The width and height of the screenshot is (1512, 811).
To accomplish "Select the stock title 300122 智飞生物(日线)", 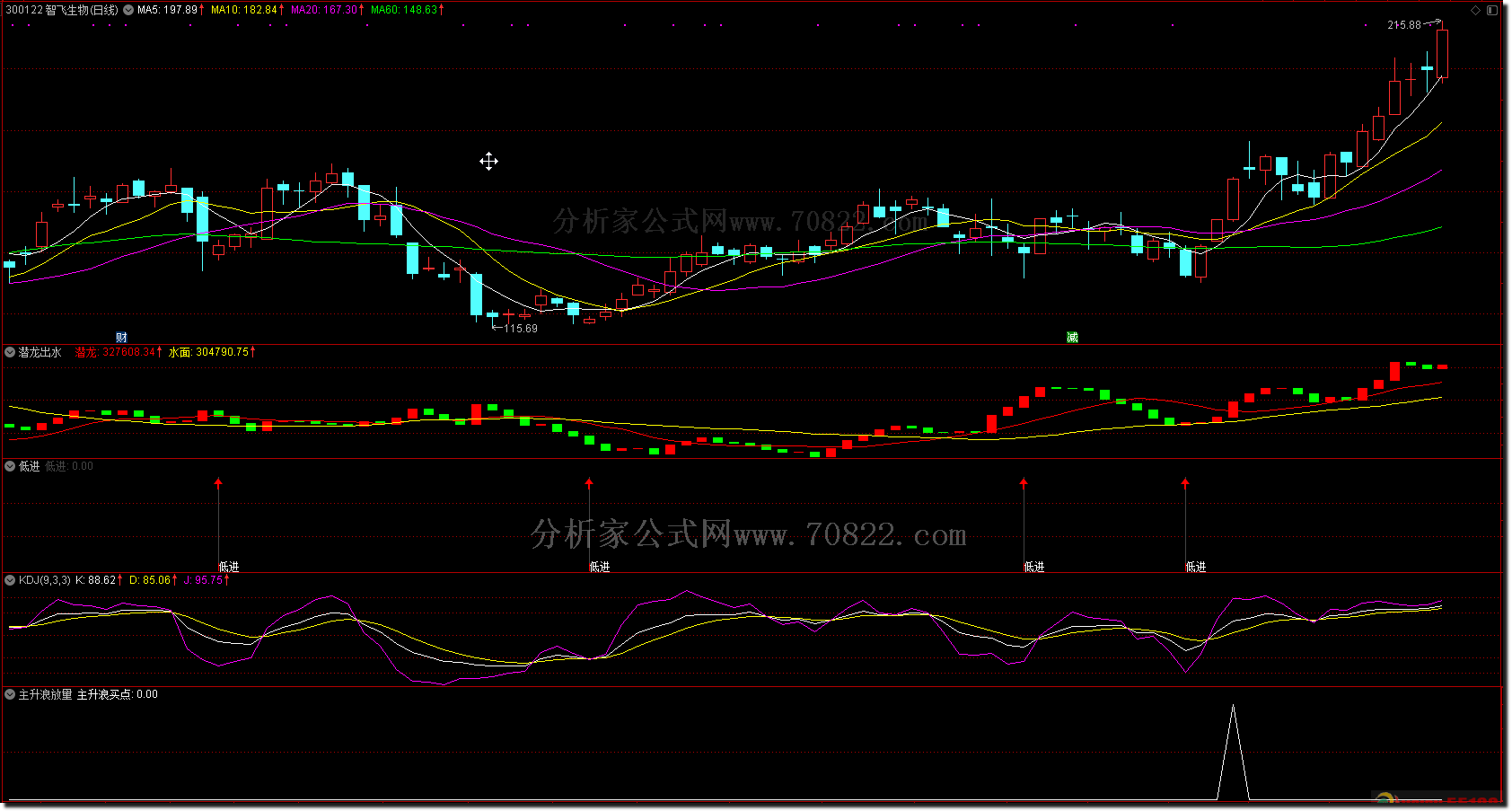I will click(x=62, y=10).
